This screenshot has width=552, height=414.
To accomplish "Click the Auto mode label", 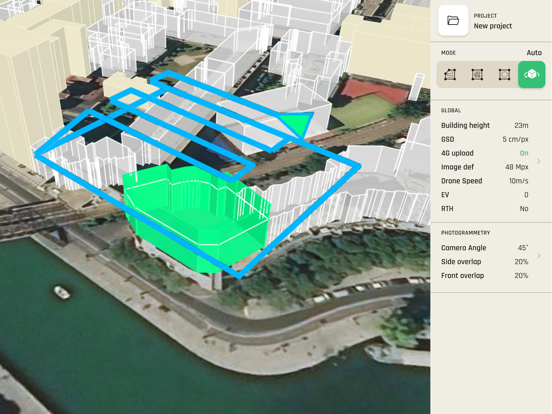I will point(534,53).
